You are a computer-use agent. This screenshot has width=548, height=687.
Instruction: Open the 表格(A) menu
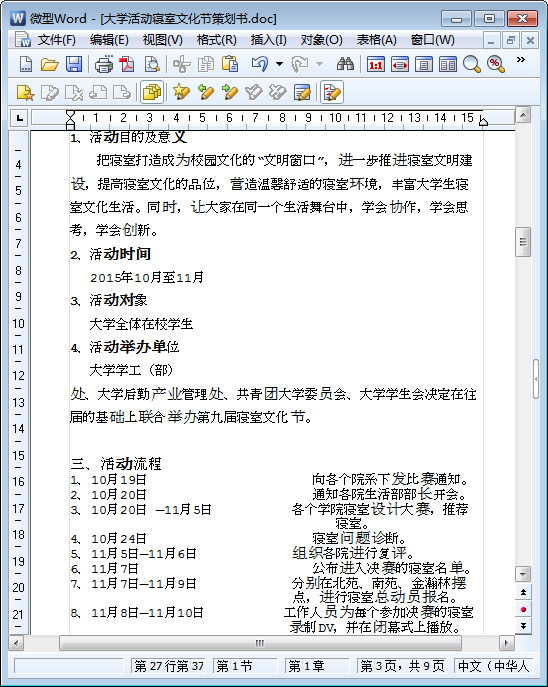(376, 40)
